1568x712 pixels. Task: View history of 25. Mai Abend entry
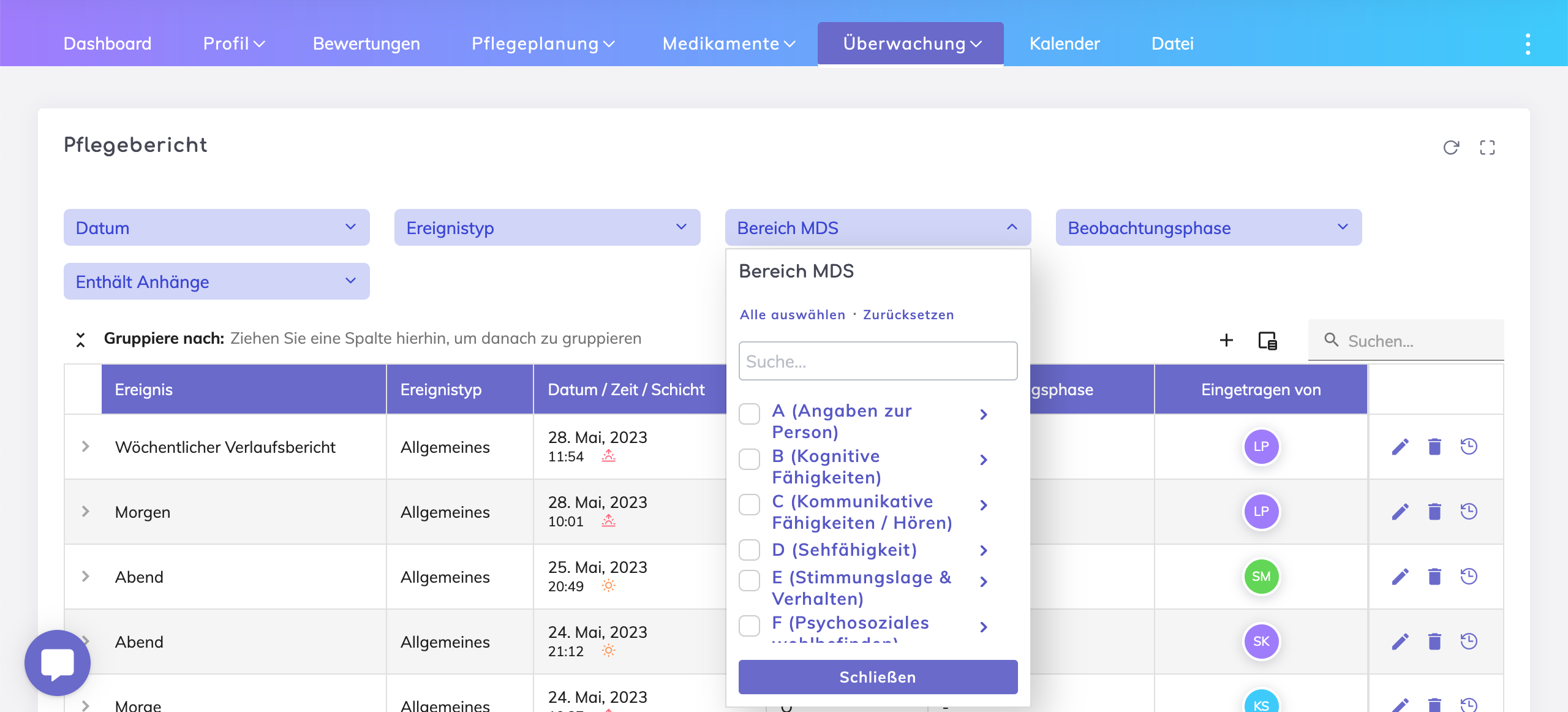click(1469, 577)
